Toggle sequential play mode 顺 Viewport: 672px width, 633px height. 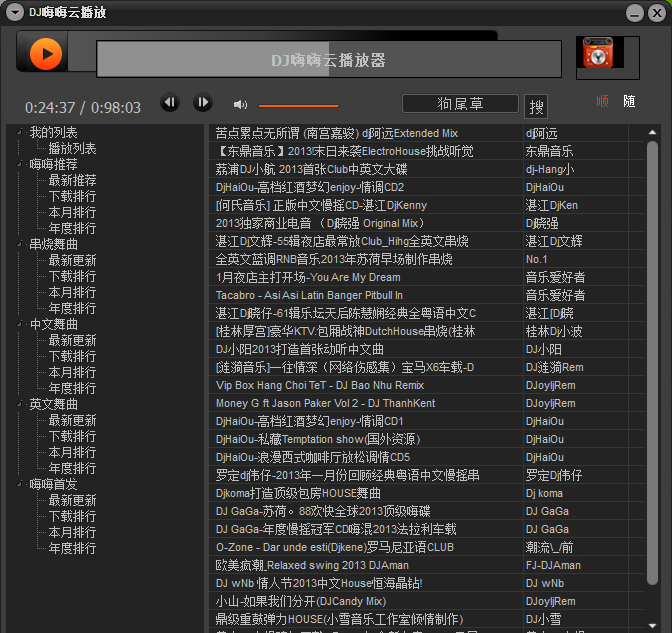tap(602, 102)
